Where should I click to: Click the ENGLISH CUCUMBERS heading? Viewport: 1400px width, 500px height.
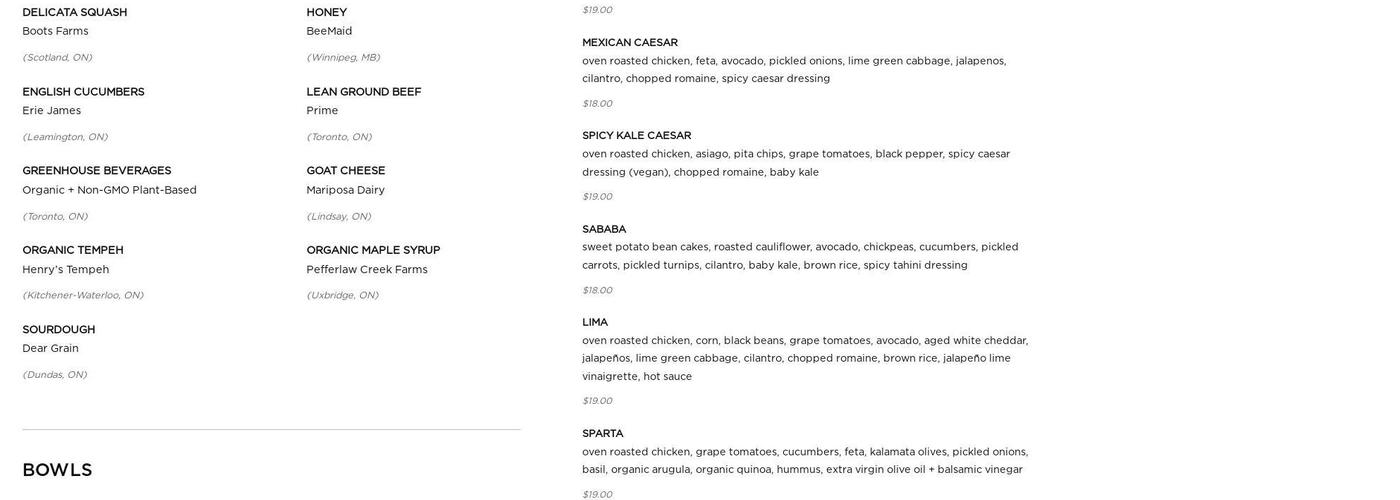[x=83, y=92]
